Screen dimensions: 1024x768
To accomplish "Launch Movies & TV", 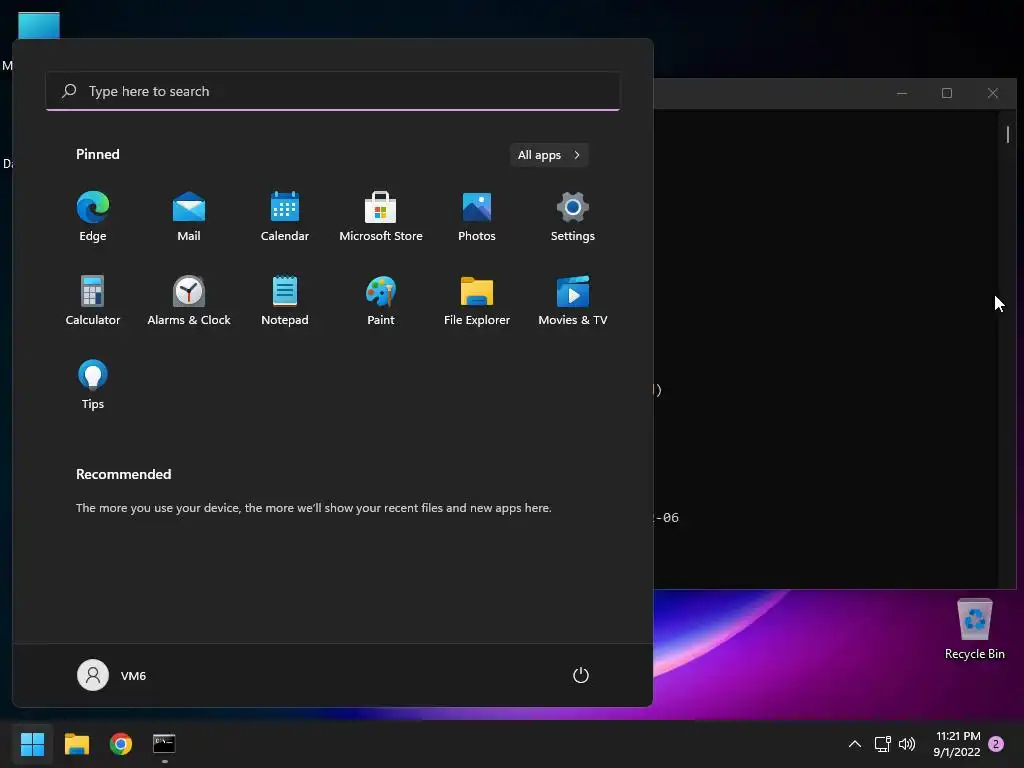I will point(573,301).
